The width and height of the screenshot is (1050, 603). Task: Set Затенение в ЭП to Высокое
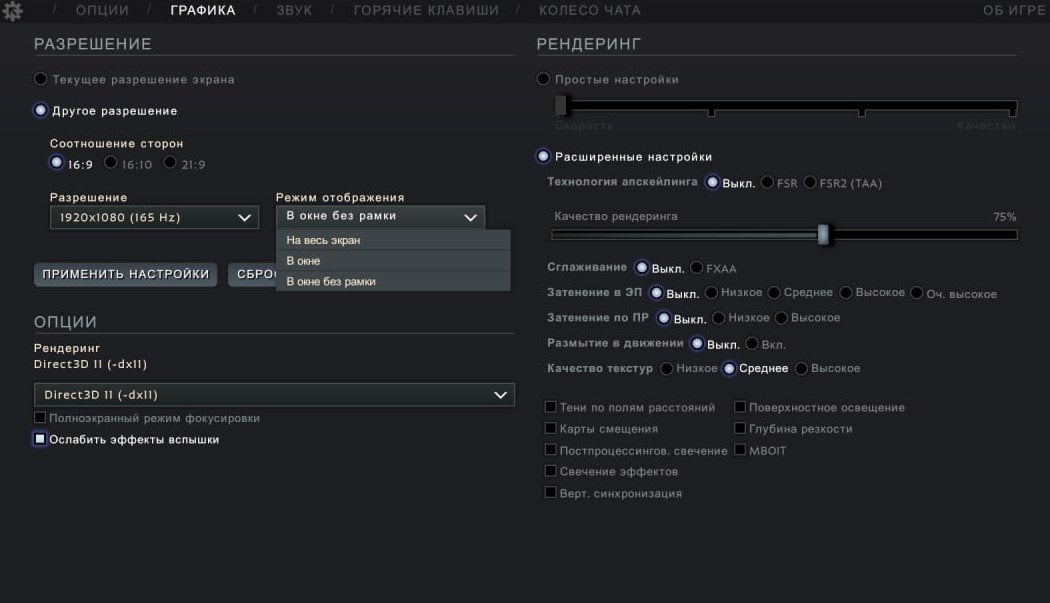coord(846,293)
